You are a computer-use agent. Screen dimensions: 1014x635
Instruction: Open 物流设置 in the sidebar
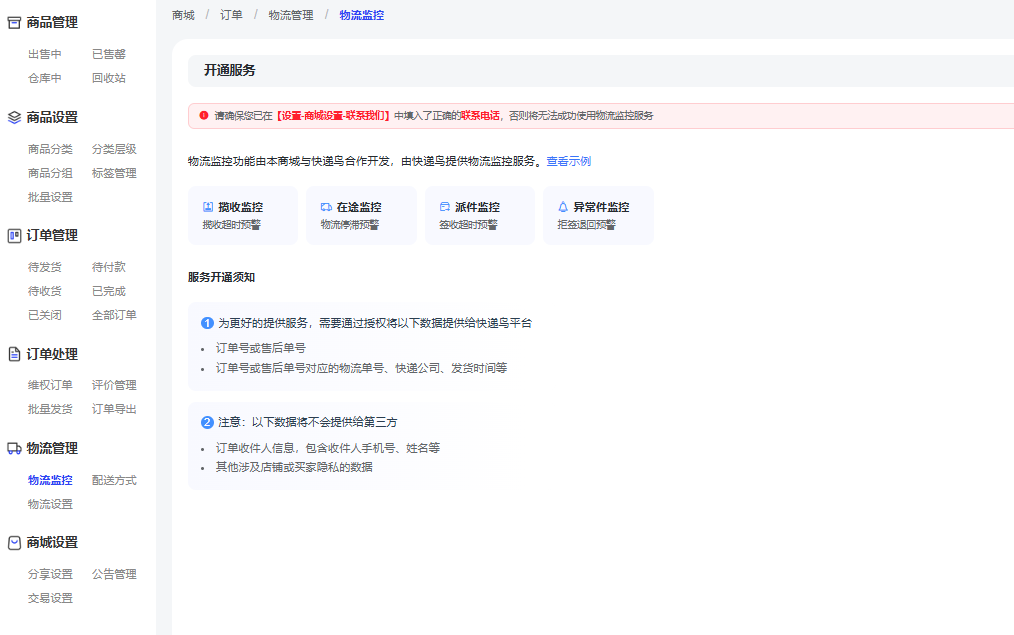(50, 504)
